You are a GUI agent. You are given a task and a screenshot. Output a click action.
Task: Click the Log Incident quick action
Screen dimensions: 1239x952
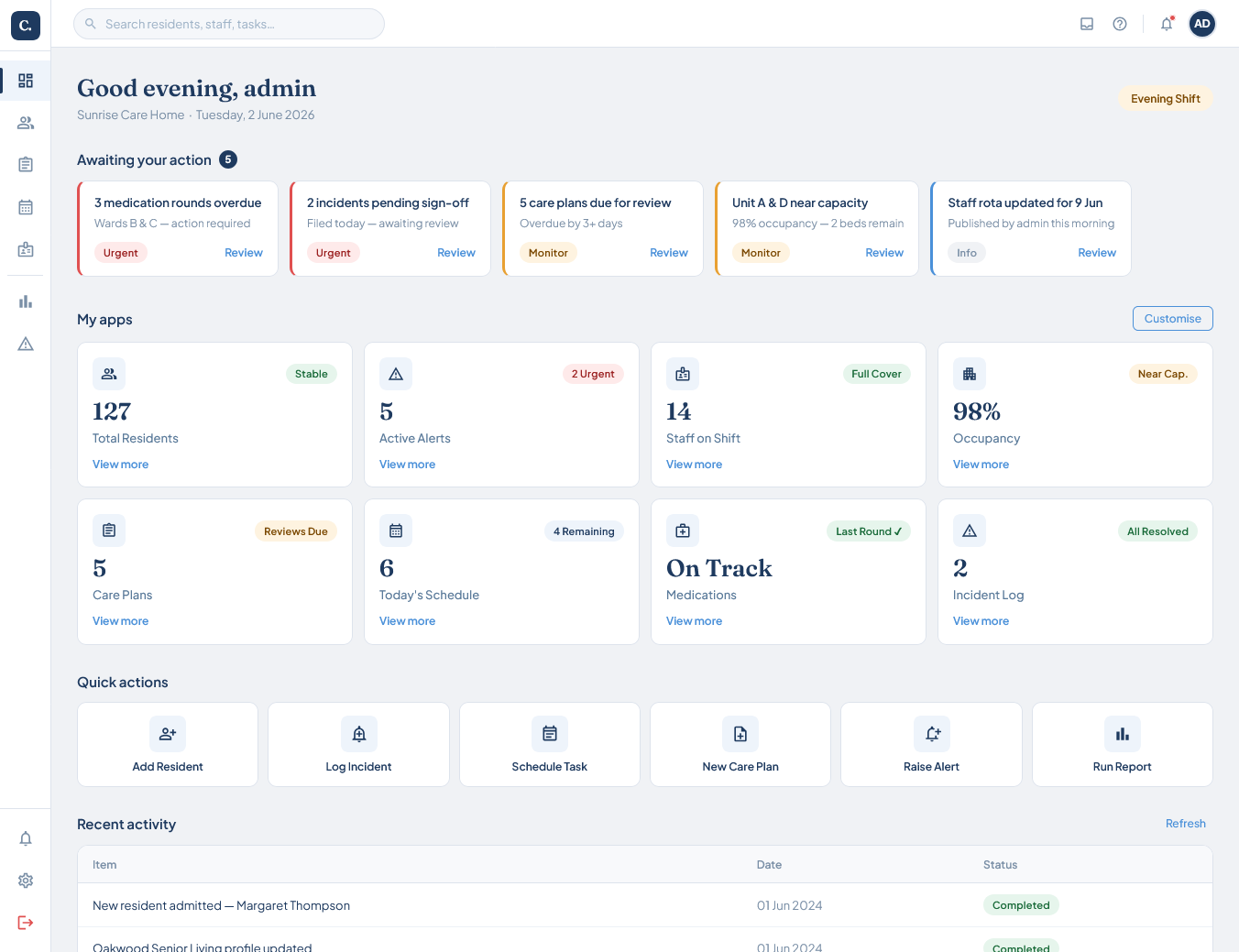pyautogui.click(x=358, y=744)
